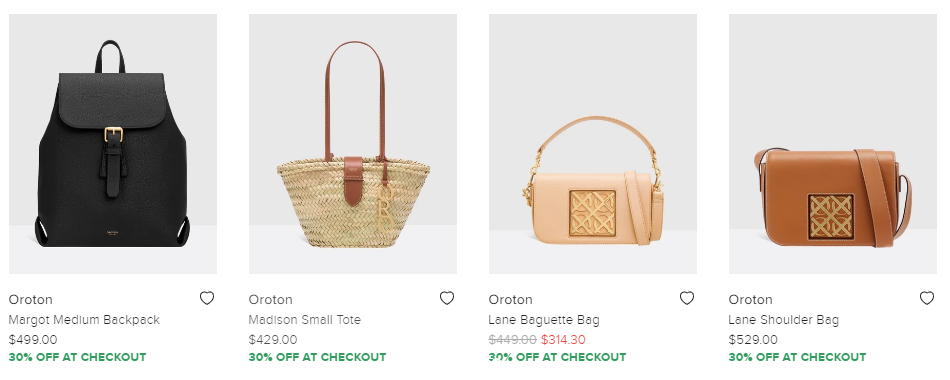
Task: Favorite the Madison Small Tote heart icon
Action: [x=447, y=298]
